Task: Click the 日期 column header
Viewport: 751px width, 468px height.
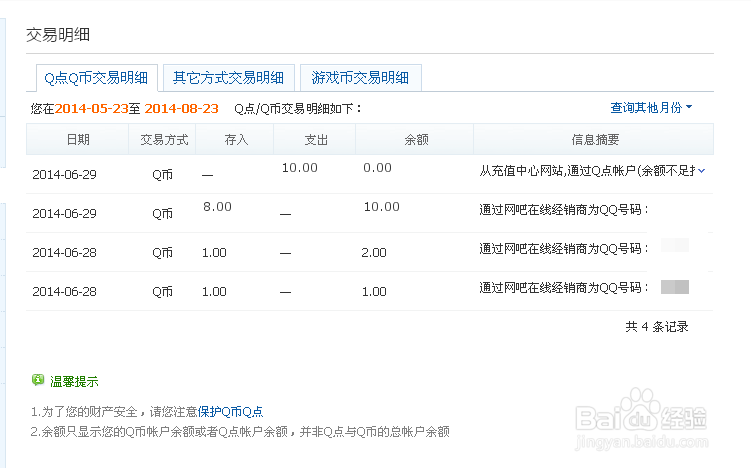Action: (x=78, y=139)
